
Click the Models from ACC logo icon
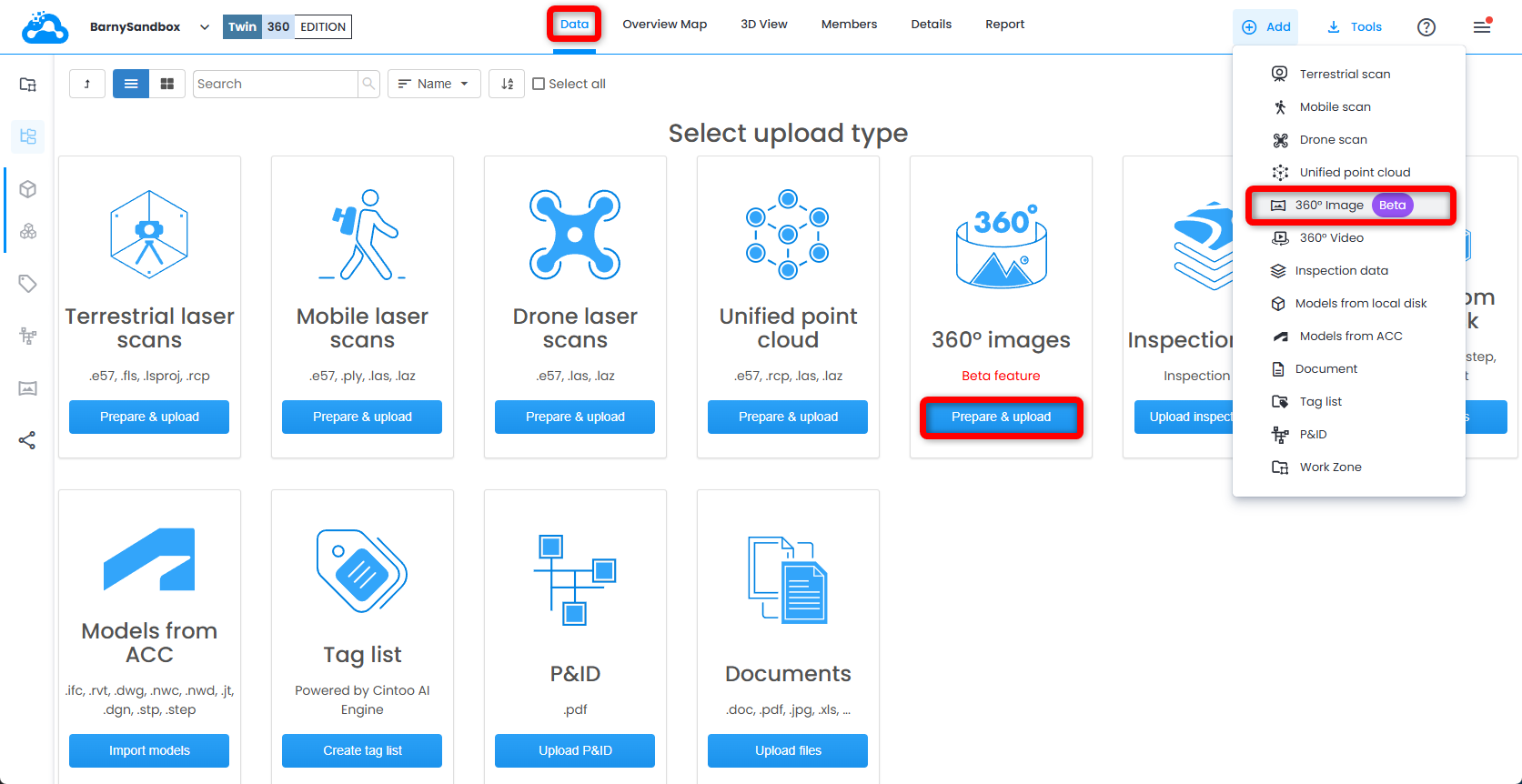click(149, 558)
